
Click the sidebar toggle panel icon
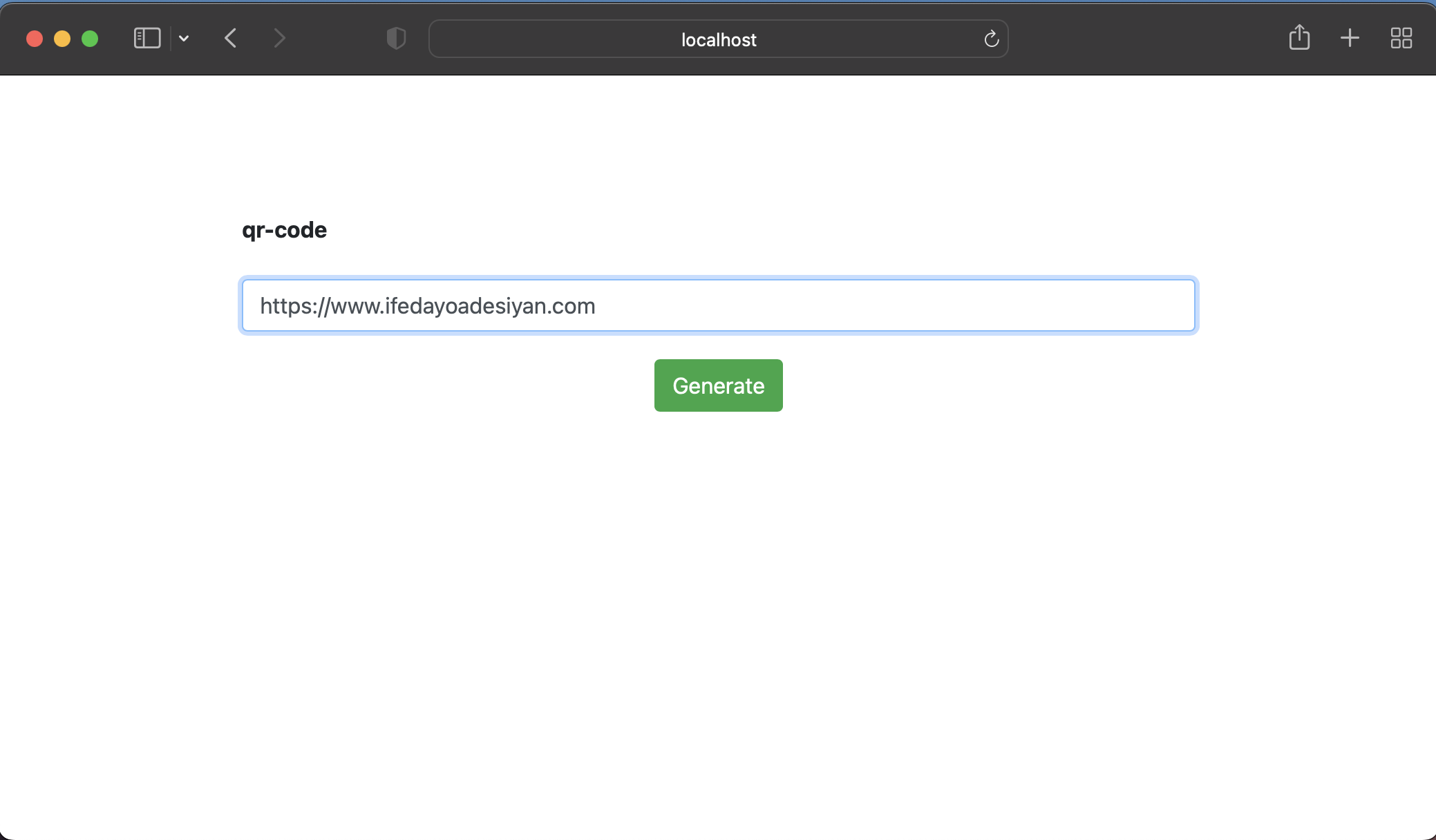(x=146, y=38)
